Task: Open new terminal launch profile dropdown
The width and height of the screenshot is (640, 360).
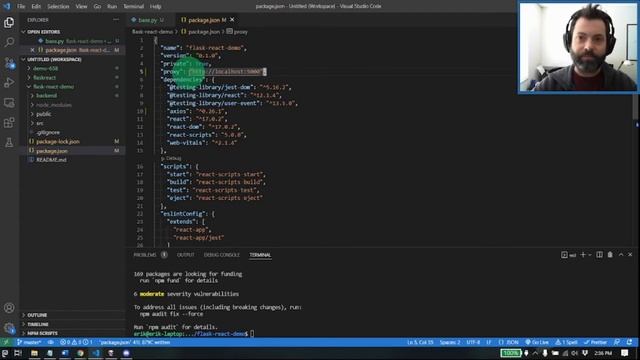Action: (590, 255)
